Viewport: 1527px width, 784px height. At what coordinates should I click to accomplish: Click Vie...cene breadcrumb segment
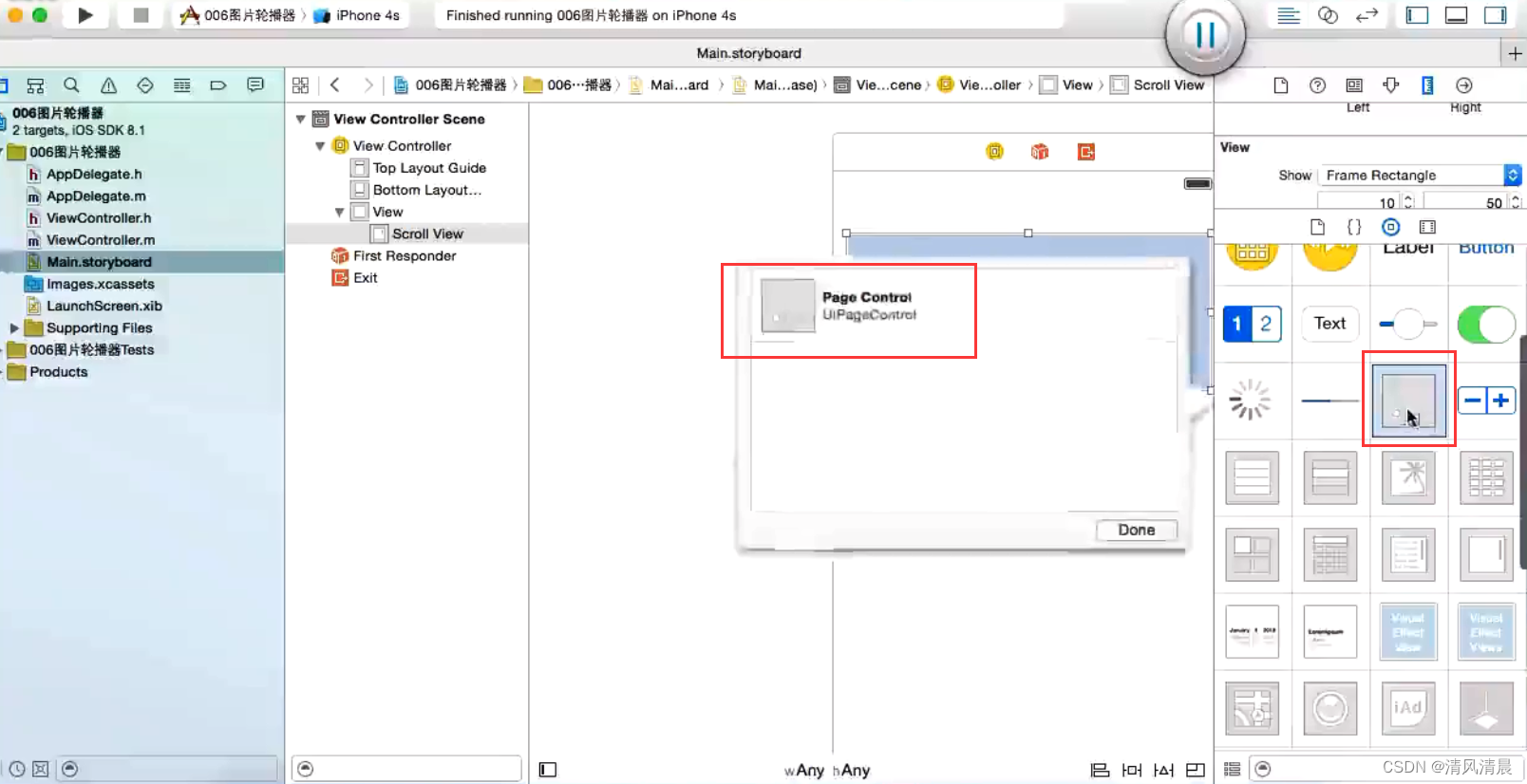877,84
